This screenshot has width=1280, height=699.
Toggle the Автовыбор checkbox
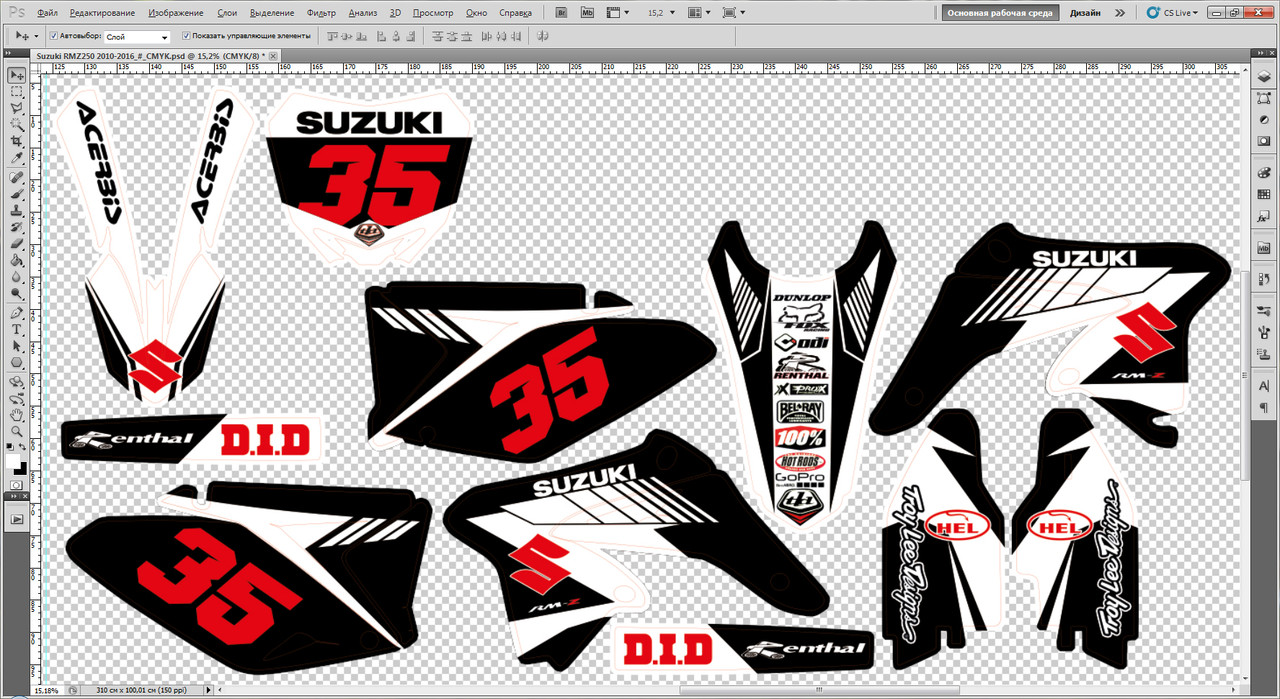[54, 35]
